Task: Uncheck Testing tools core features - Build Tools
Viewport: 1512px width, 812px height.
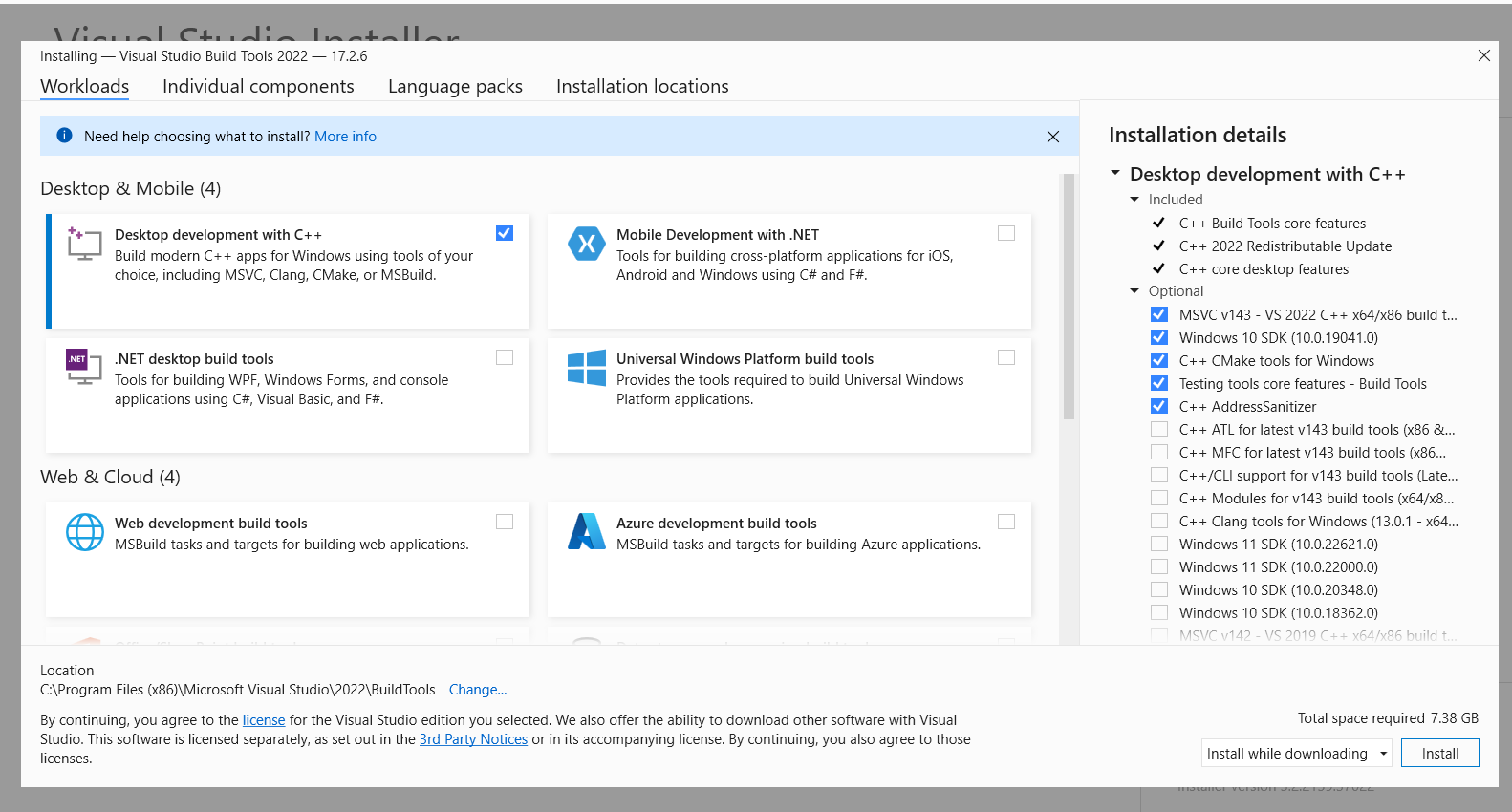Action: click(1159, 383)
